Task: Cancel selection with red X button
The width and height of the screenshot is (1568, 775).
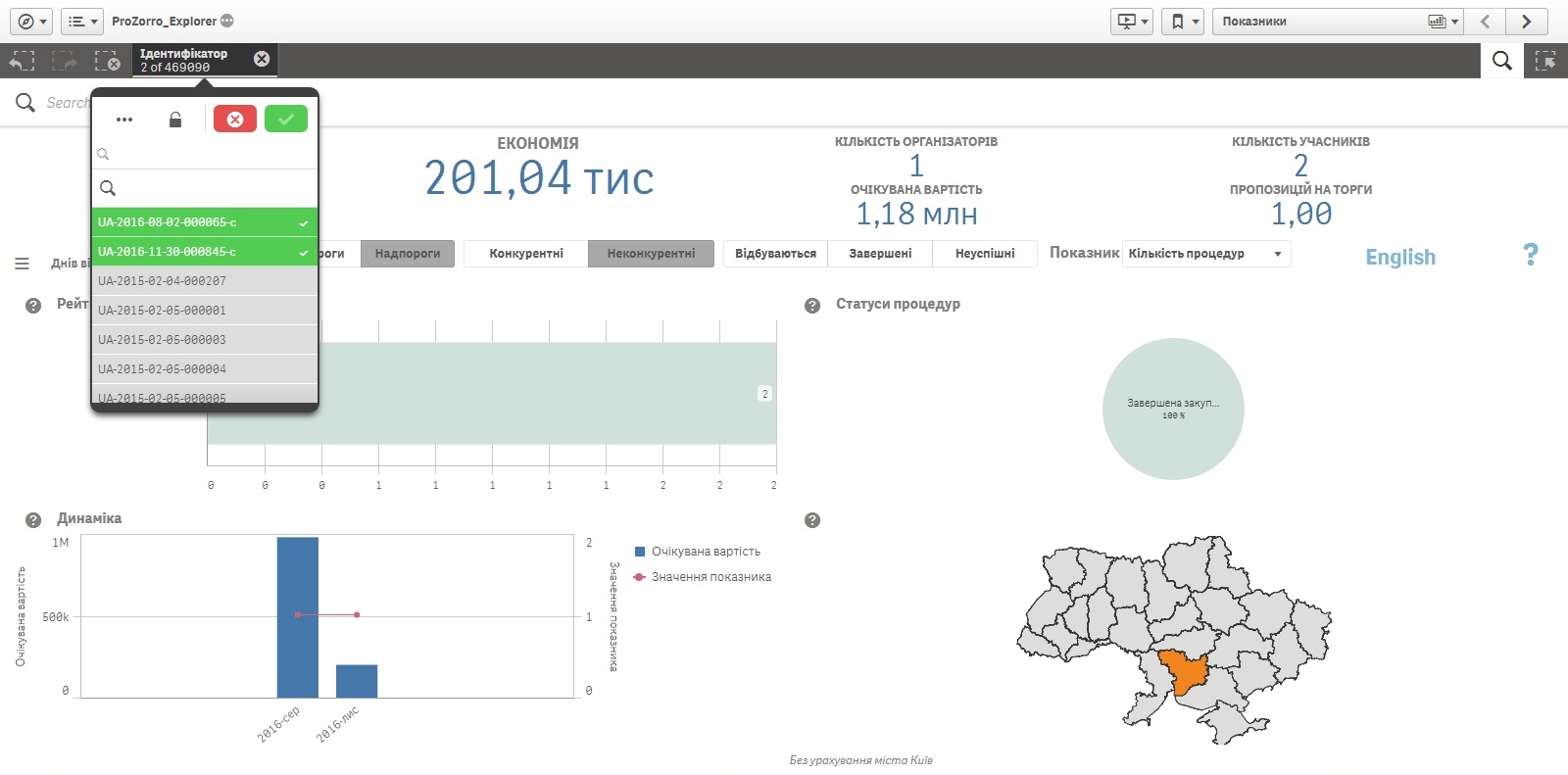Action: [x=235, y=120]
